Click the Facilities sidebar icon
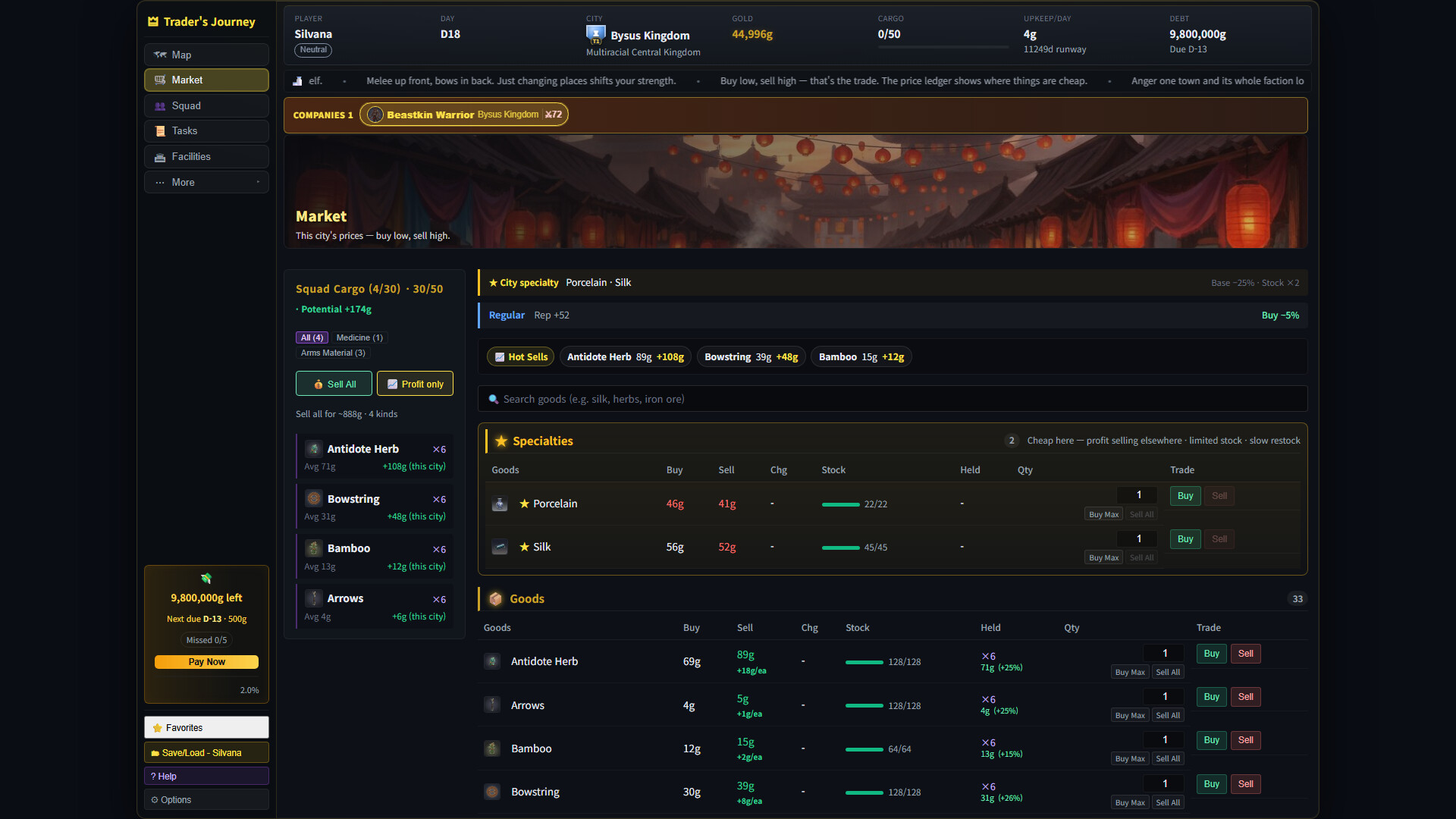The image size is (1456, 819). pos(160,157)
